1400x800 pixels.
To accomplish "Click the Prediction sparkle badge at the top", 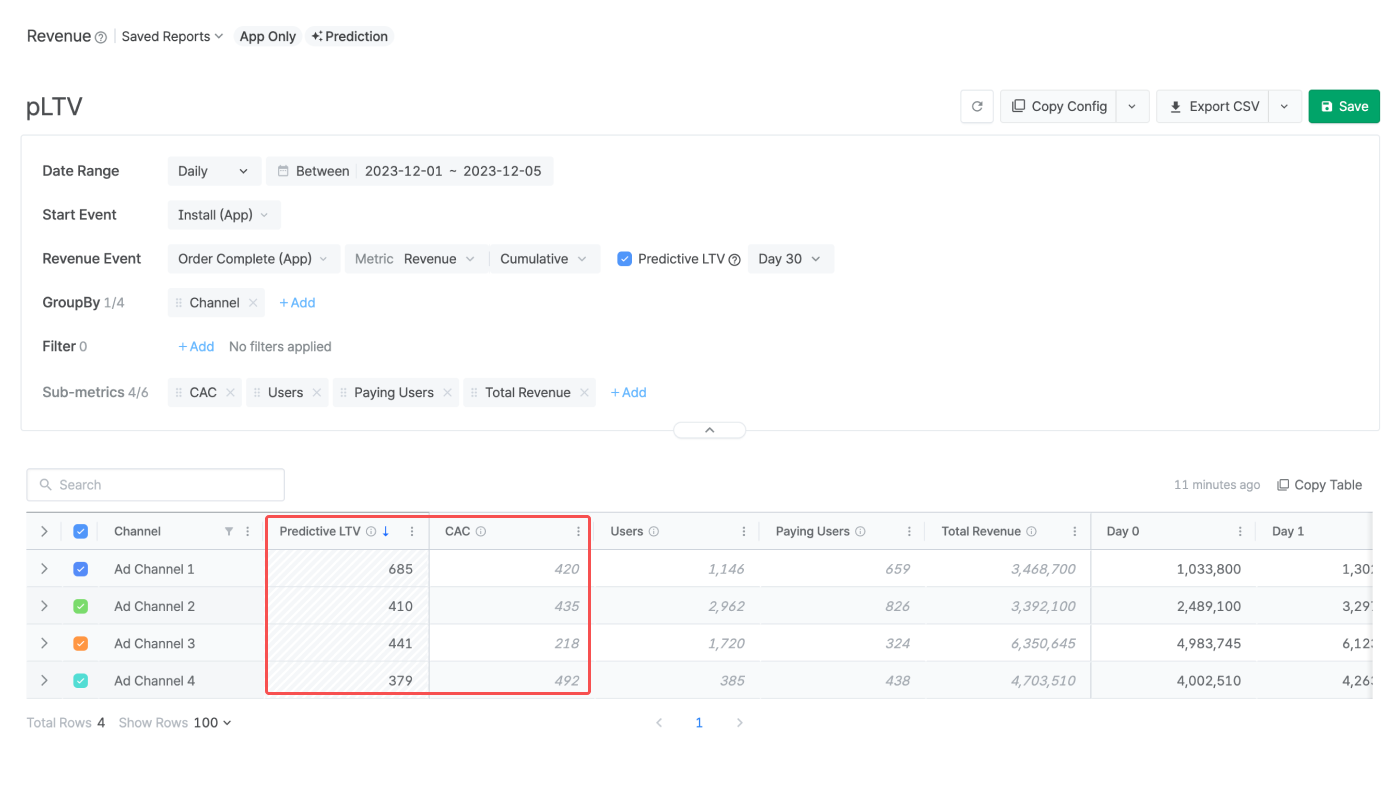I will [x=349, y=36].
